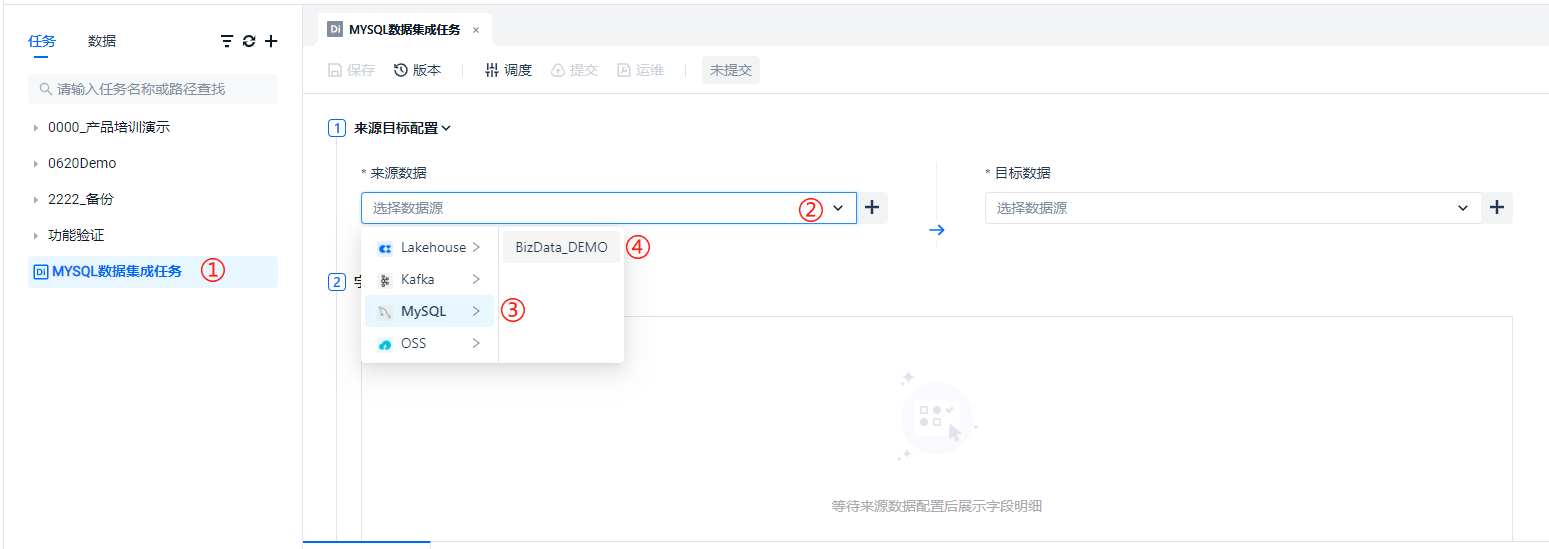Click the refresh icon in task panel
Screen dimensions: 1549x549
click(x=249, y=41)
